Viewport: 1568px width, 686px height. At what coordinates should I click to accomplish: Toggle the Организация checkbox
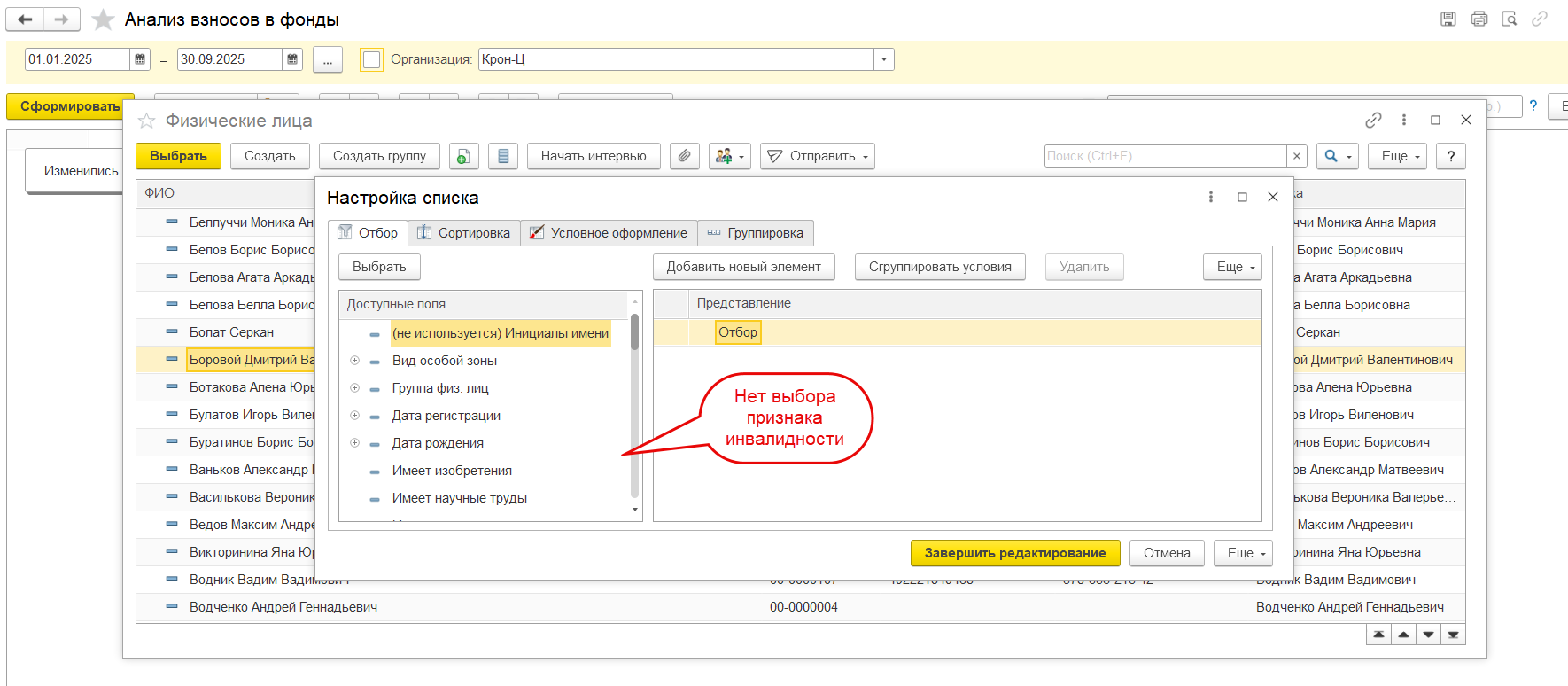pyautogui.click(x=372, y=59)
